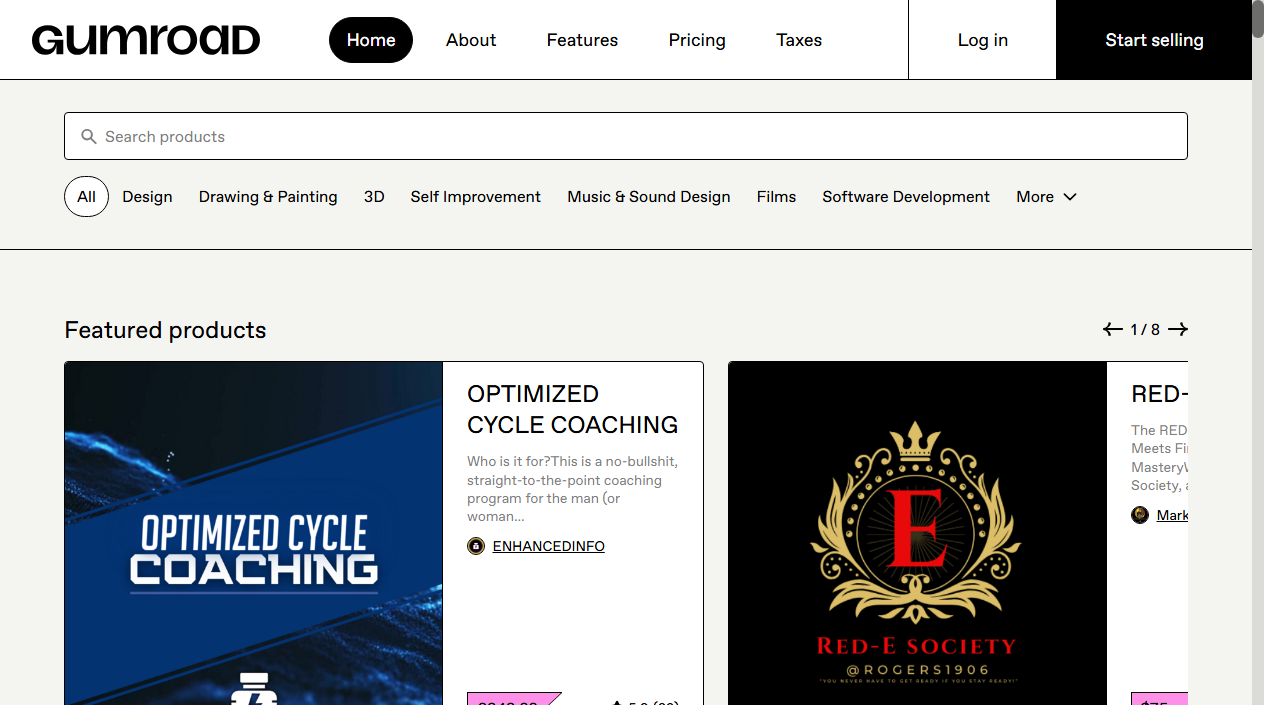Open the Self Improvement category
This screenshot has height=705, width=1264.
pos(476,197)
